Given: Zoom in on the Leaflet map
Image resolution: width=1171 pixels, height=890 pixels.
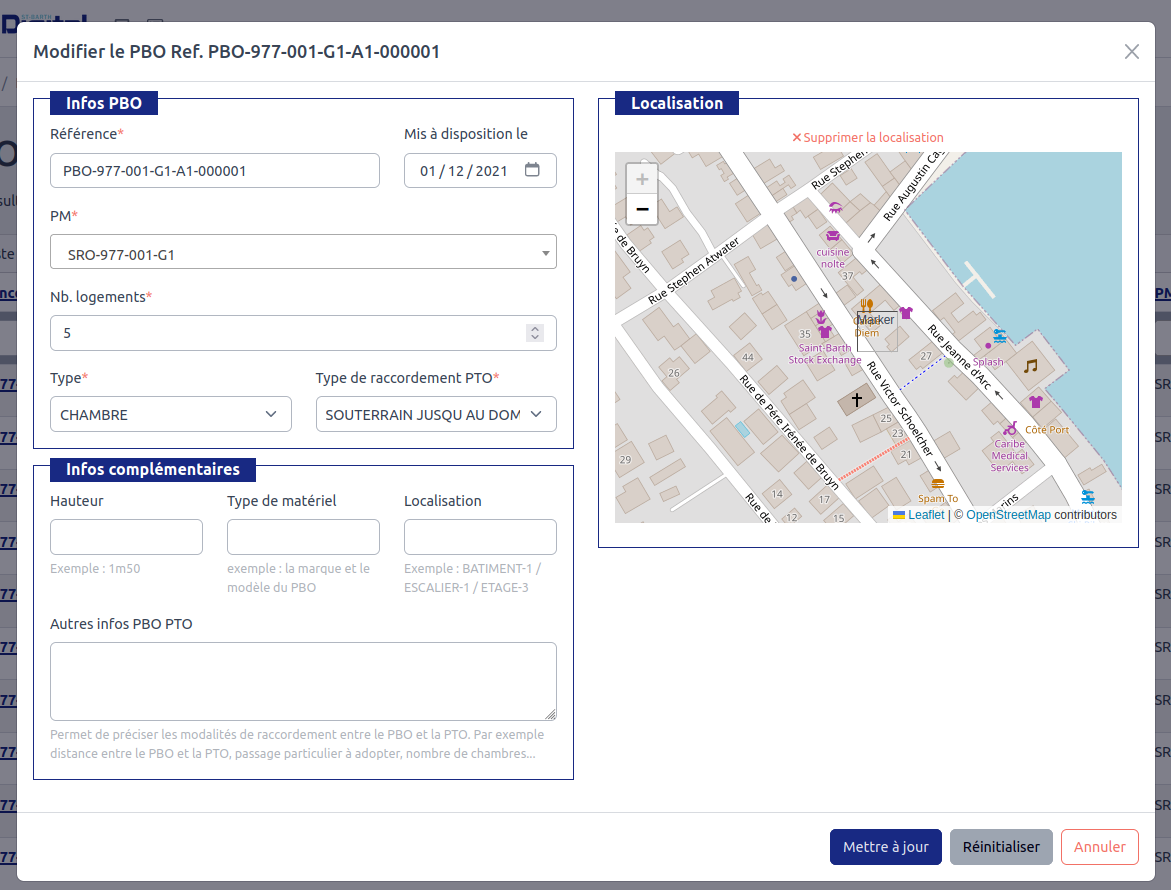Looking at the screenshot, I should click(x=641, y=178).
